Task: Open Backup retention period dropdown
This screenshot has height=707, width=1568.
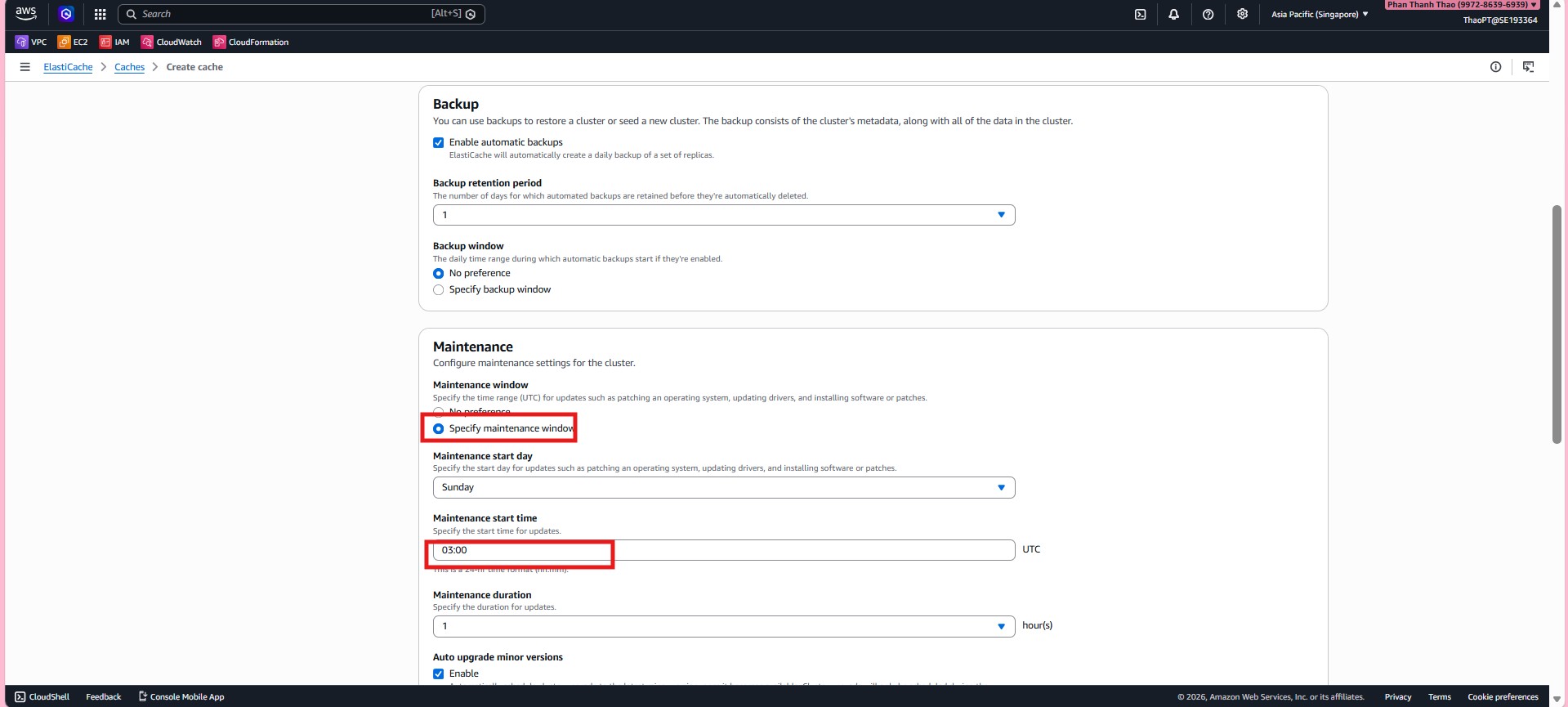Action: click(x=724, y=215)
